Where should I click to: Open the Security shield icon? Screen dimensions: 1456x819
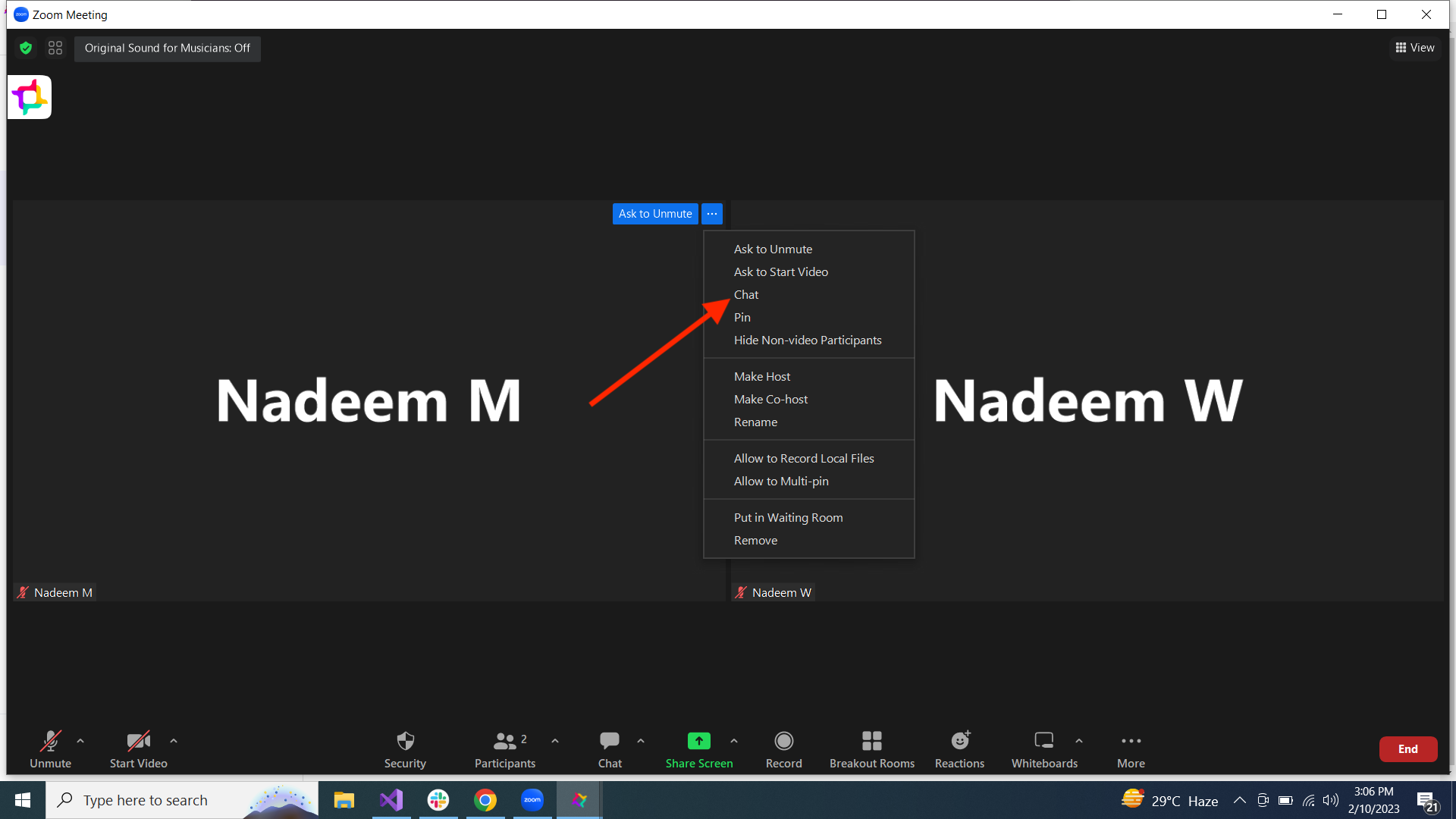tap(405, 741)
